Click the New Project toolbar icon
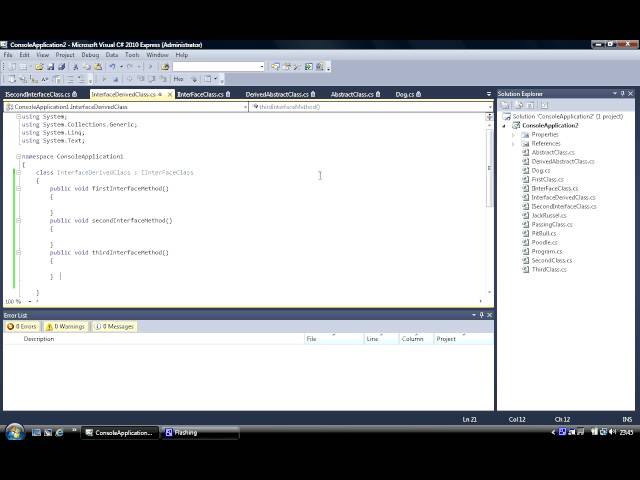This screenshot has width=640, height=480. (x=12, y=67)
